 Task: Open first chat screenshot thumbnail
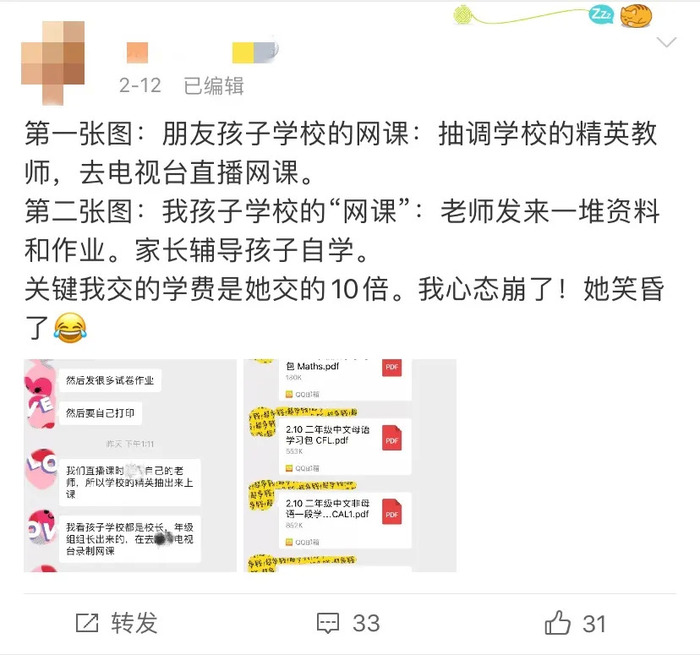[x=130, y=465]
